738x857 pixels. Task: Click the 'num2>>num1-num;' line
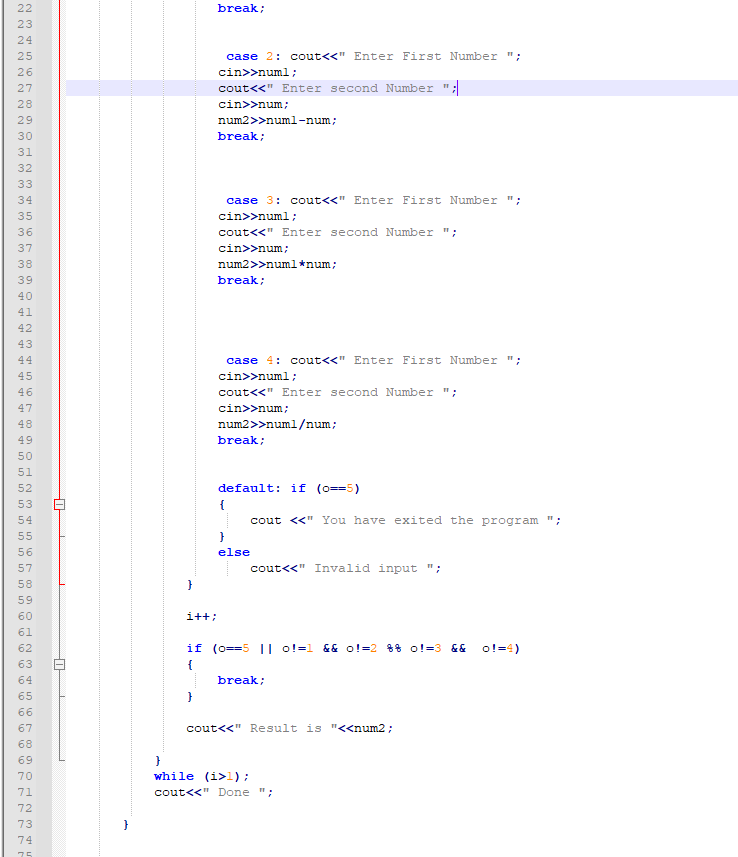coord(278,120)
